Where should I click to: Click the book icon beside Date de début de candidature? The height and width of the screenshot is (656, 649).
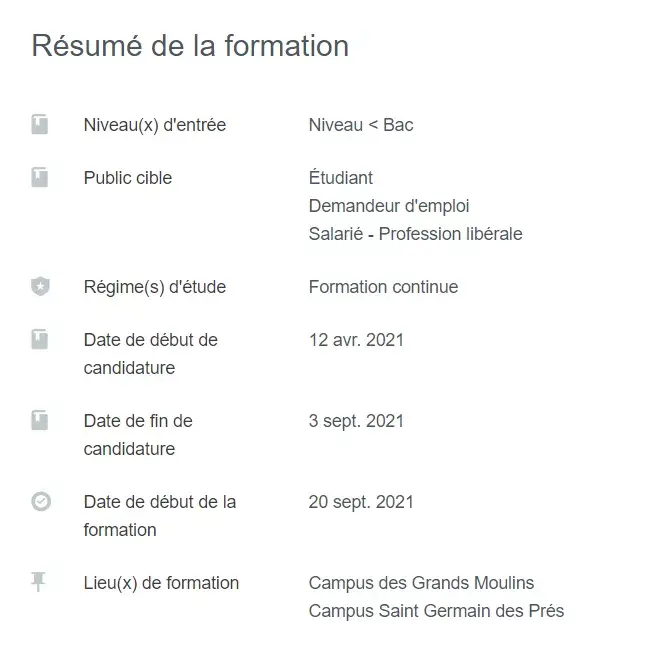click(39, 340)
